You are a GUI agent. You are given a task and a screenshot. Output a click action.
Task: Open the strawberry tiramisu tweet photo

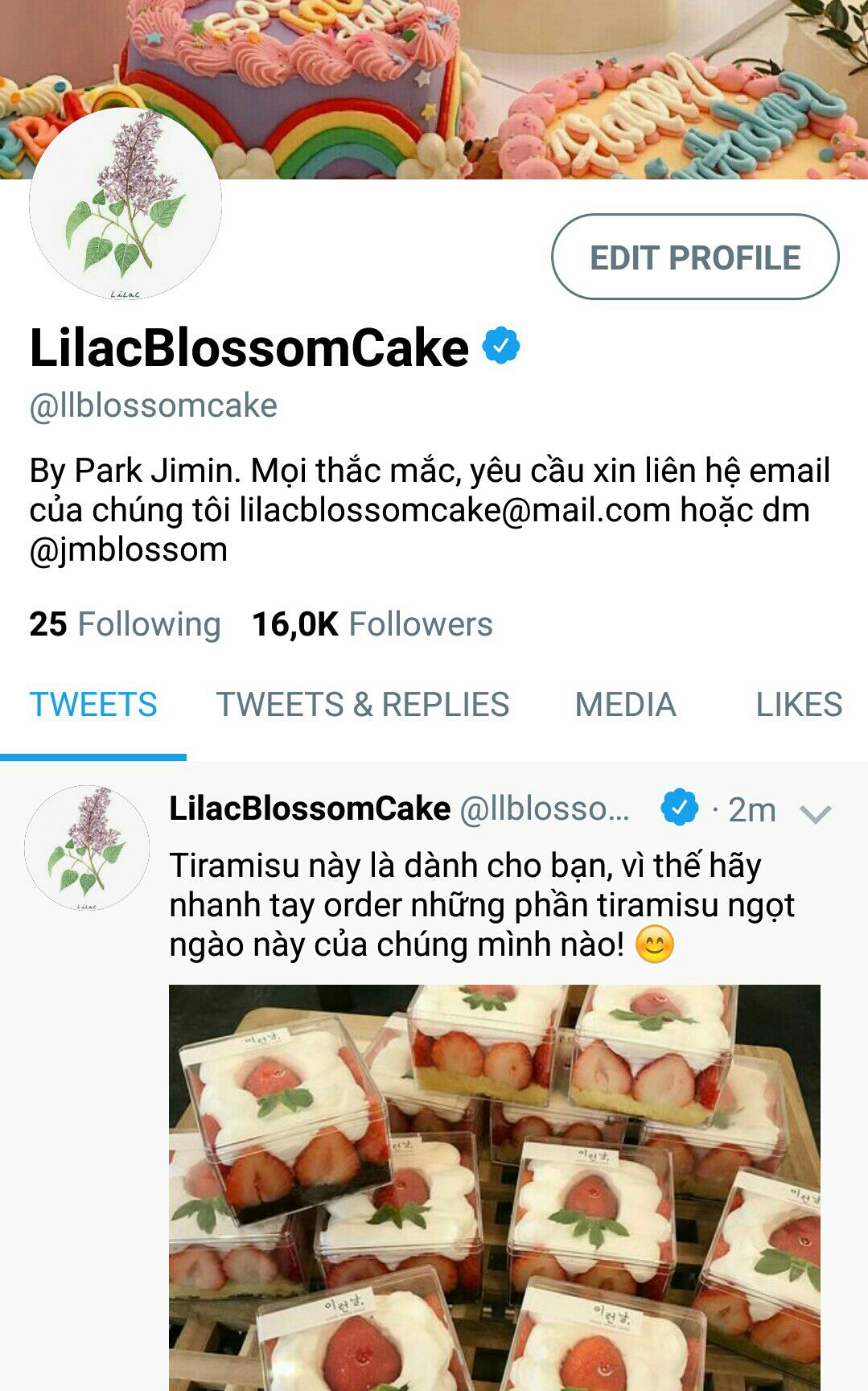coord(495,1187)
